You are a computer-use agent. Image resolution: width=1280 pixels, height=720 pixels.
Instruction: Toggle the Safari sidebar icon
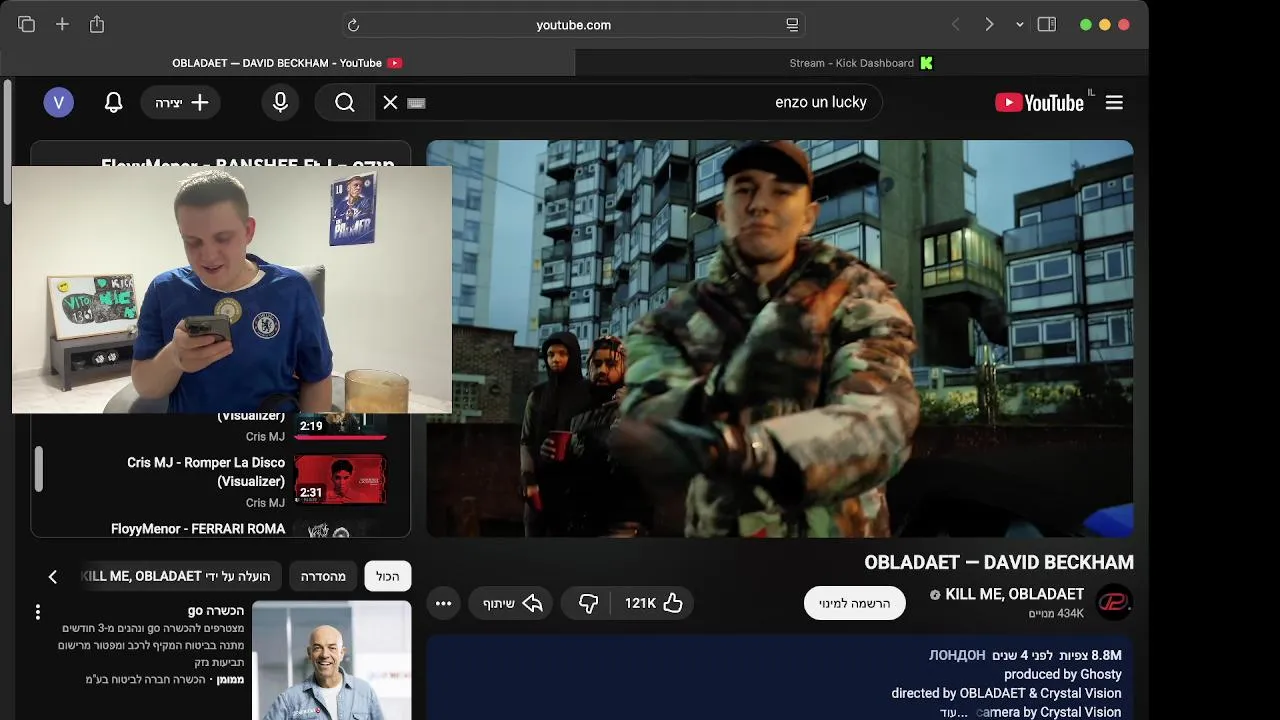pyautogui.click(x=1047, y=24)
